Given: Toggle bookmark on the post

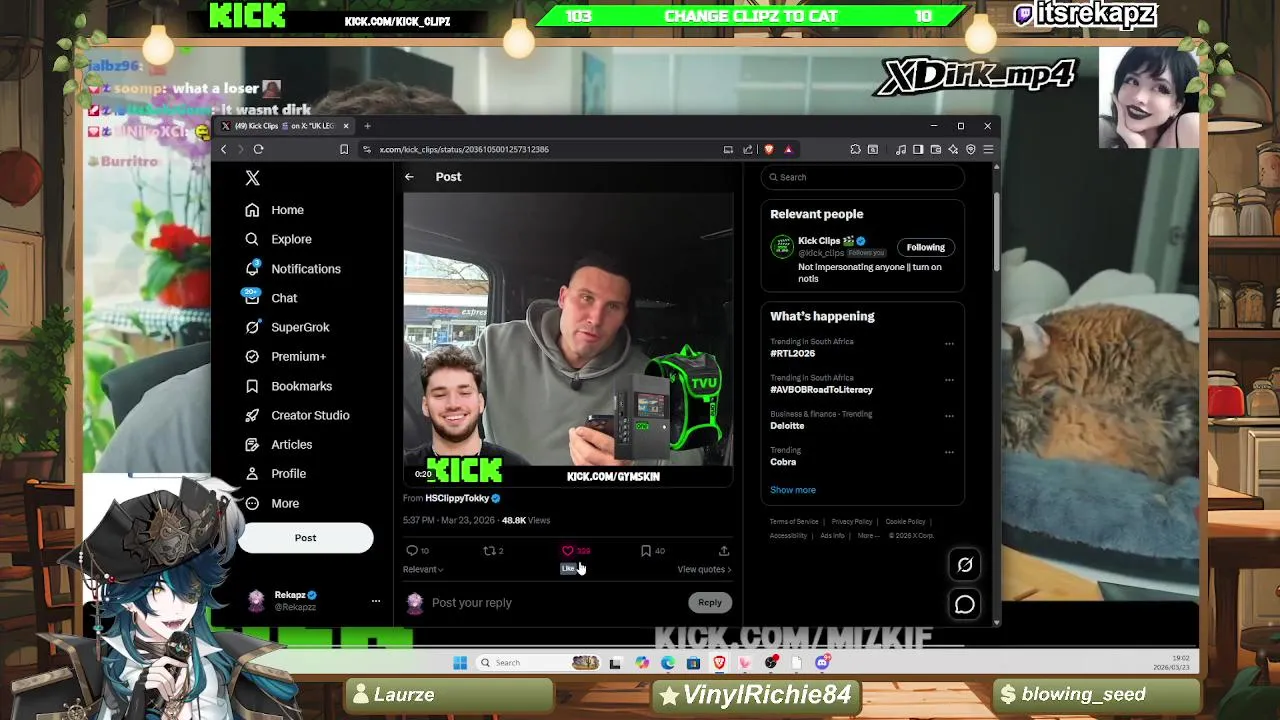Looking at the screenshot, I should point(646,551).
